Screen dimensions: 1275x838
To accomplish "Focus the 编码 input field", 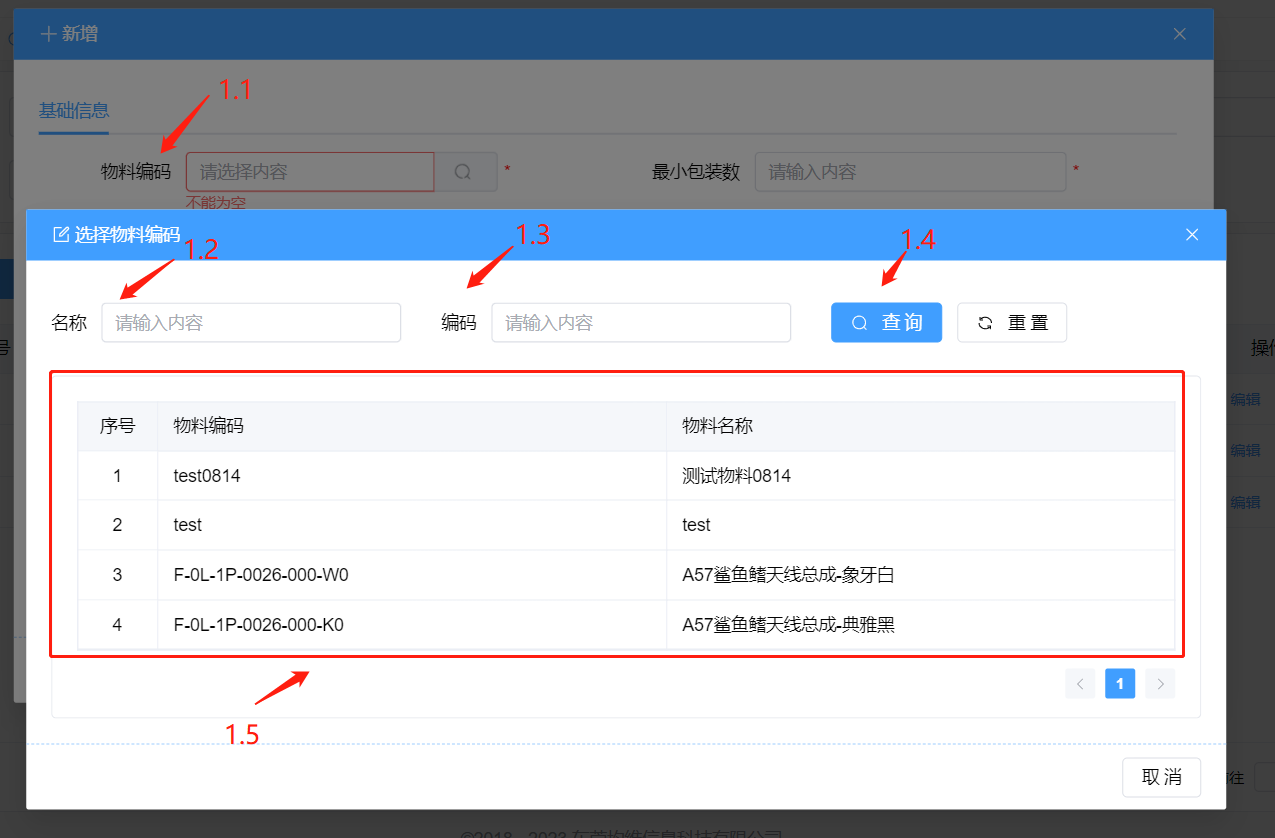I will coord(641,323).
